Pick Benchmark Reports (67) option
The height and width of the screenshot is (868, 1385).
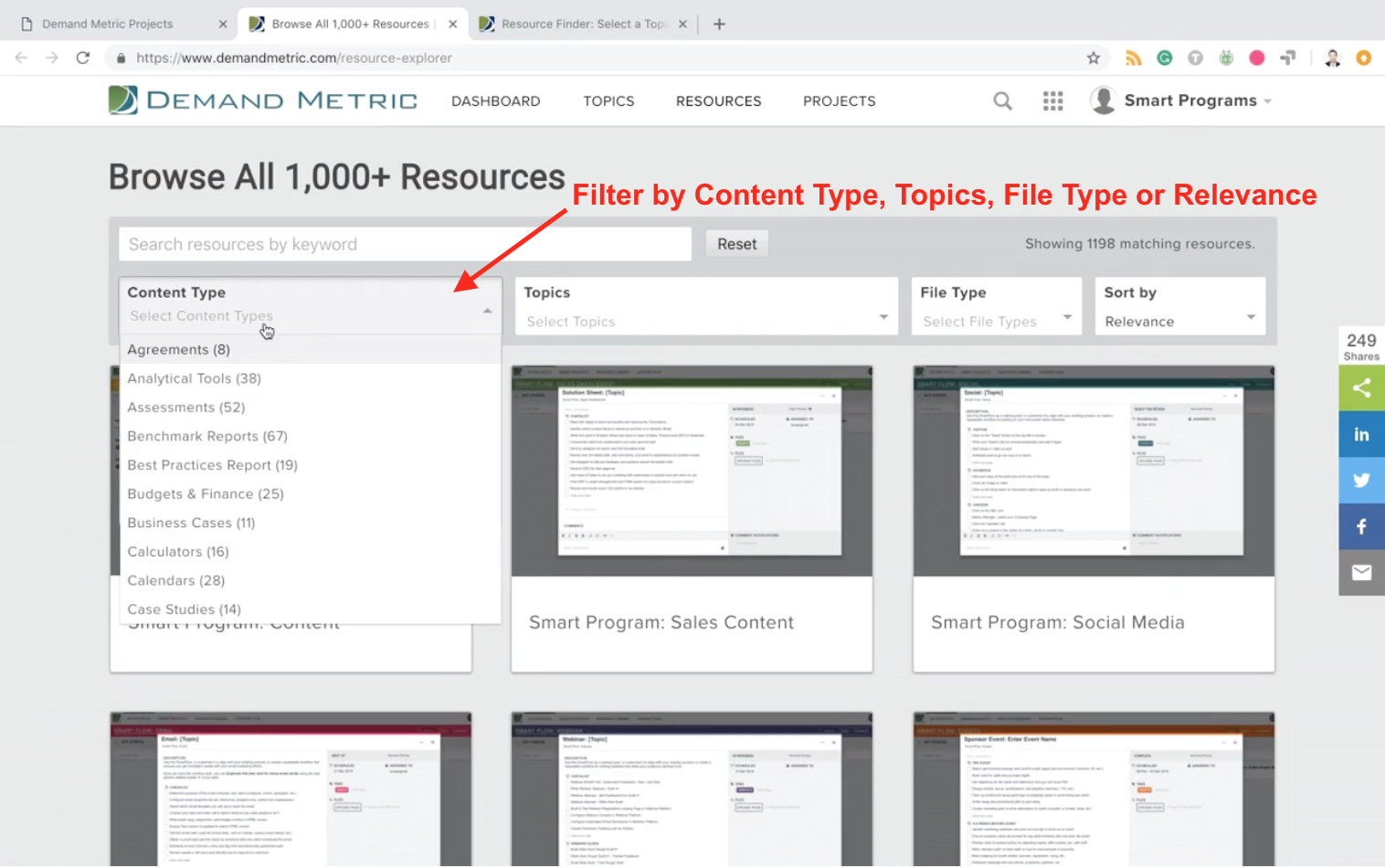click(311, 436)
